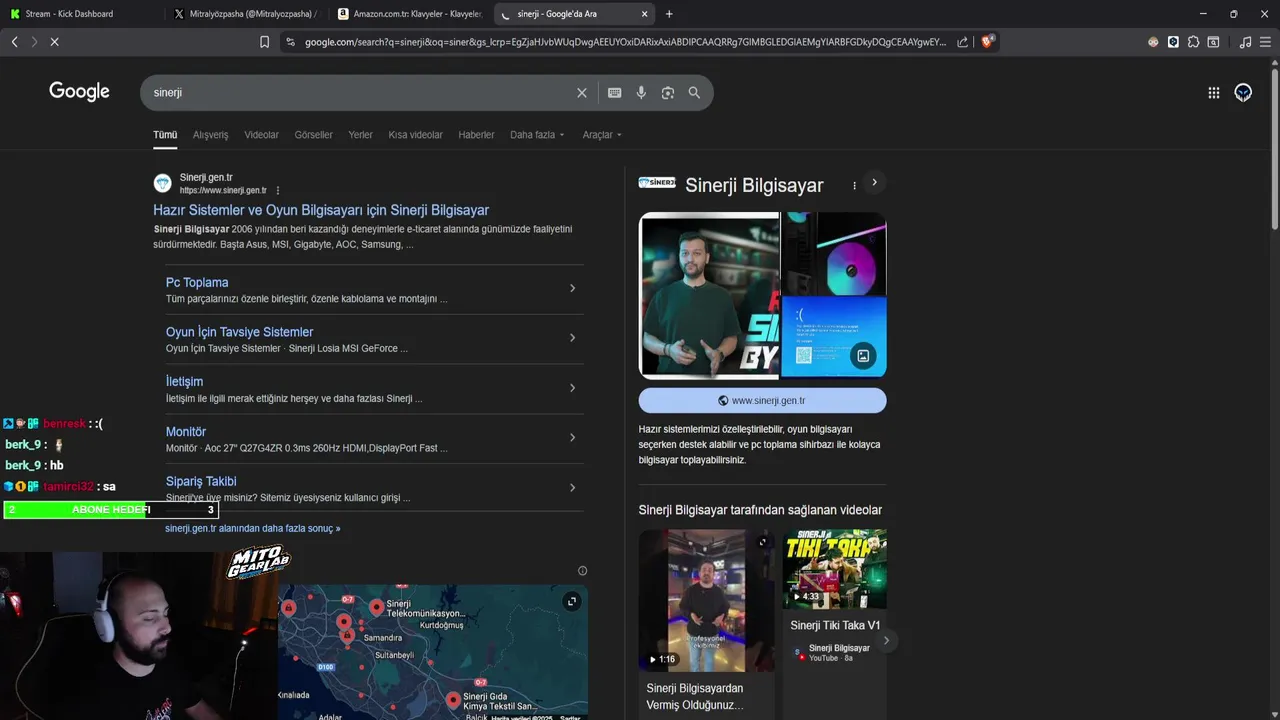The height and width of the screenshot is (720, 1280).
Task: Switch to the Videolar tab
Action: 262,135
